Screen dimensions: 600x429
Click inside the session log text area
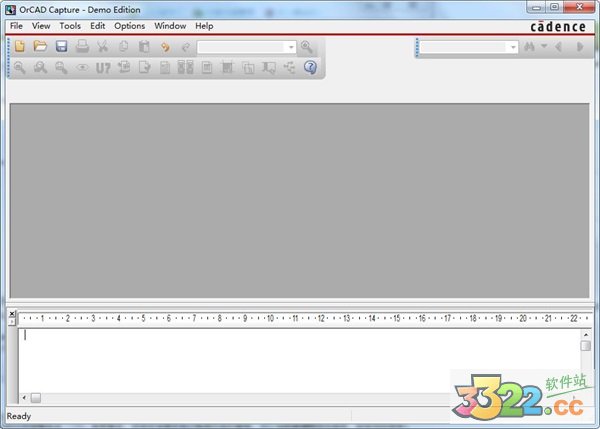coord(300,360)
